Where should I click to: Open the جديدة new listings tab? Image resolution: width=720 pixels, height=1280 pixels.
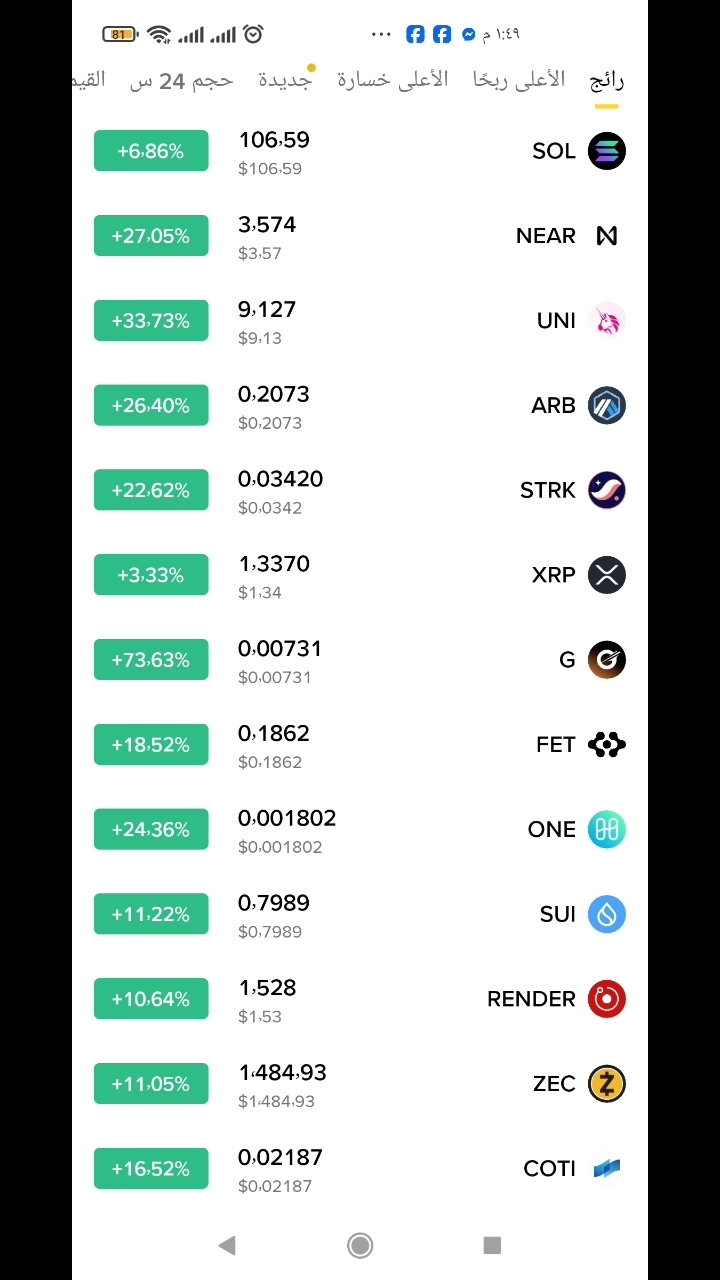tap(285, 81)
